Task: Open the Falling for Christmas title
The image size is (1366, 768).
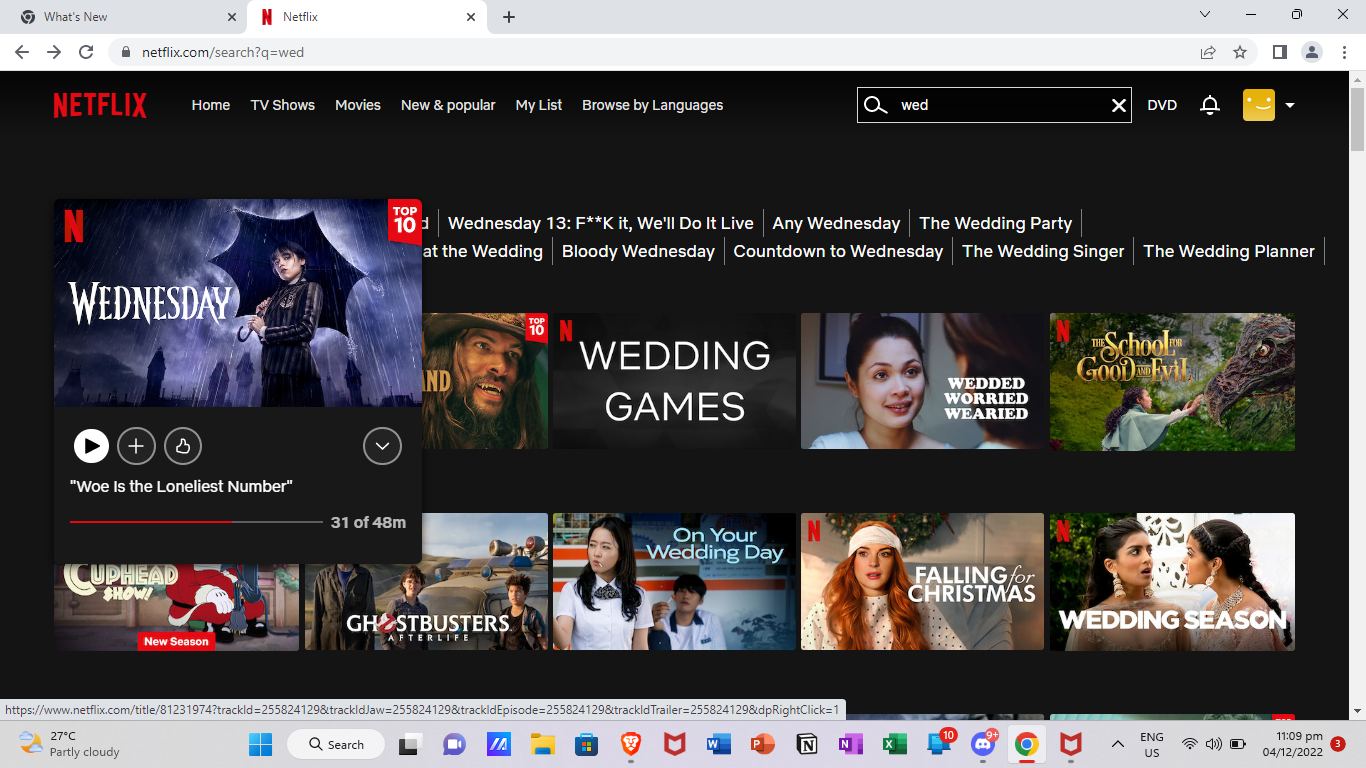Action: pyautogui.click(x=923, y=582)
